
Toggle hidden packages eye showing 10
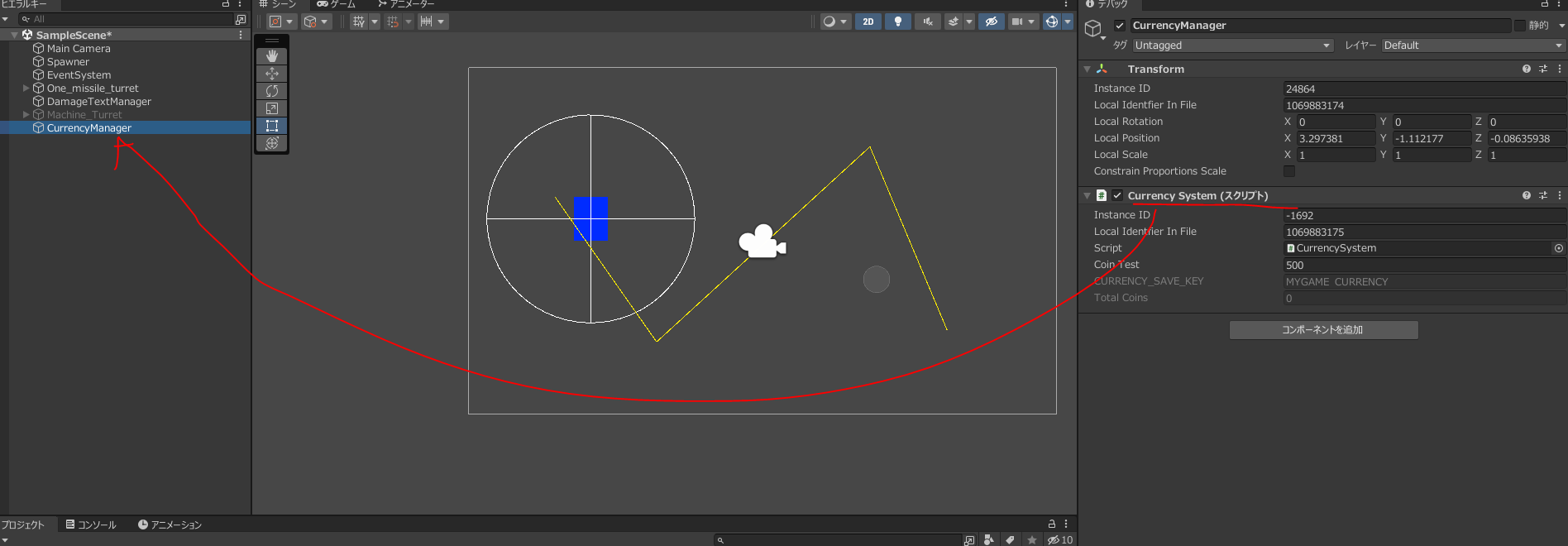click(1060, 539)
